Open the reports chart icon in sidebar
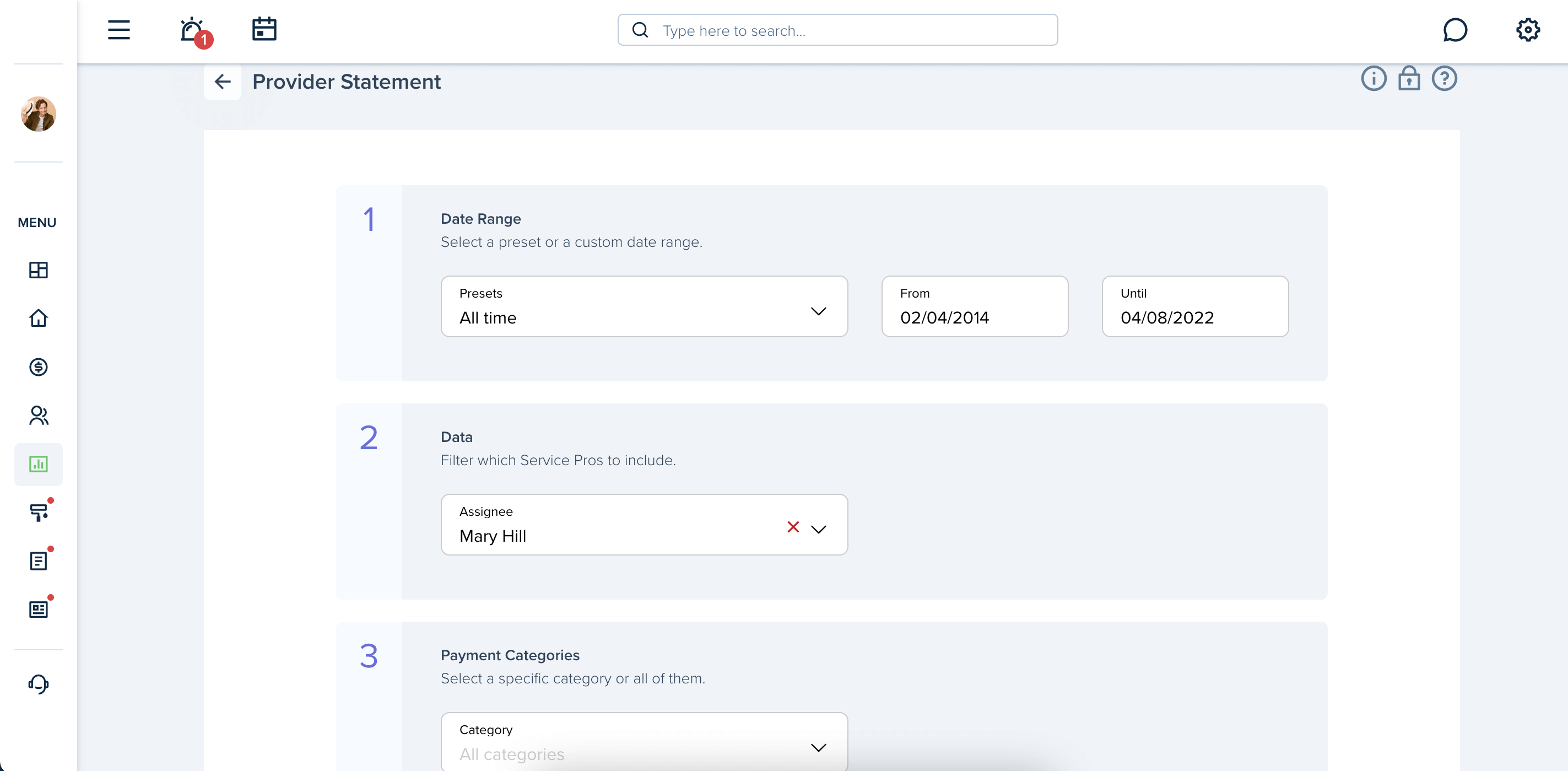The height and width of the screenshot is (771, 1568). tap(39, 464)
